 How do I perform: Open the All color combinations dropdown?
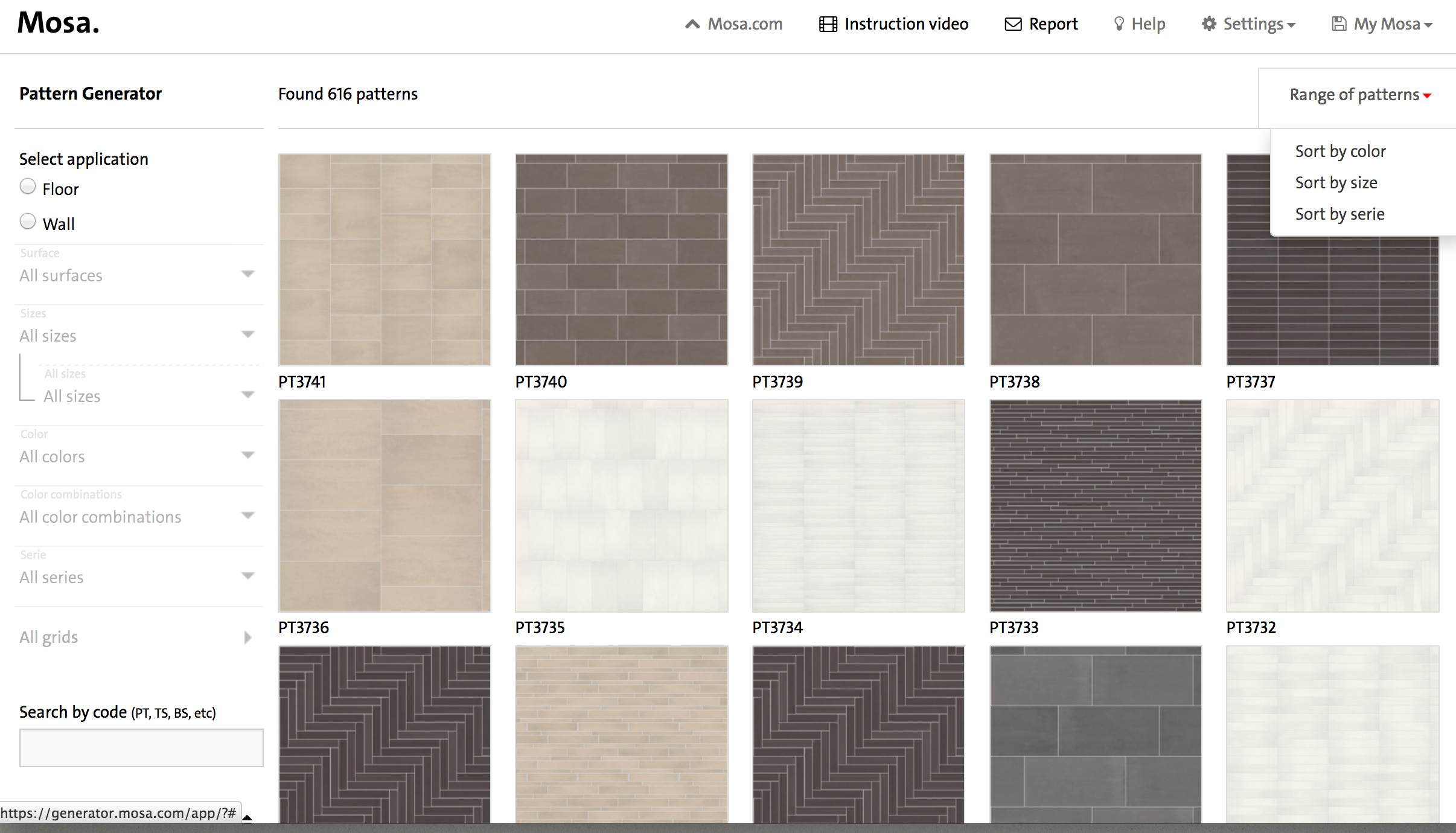139,517
